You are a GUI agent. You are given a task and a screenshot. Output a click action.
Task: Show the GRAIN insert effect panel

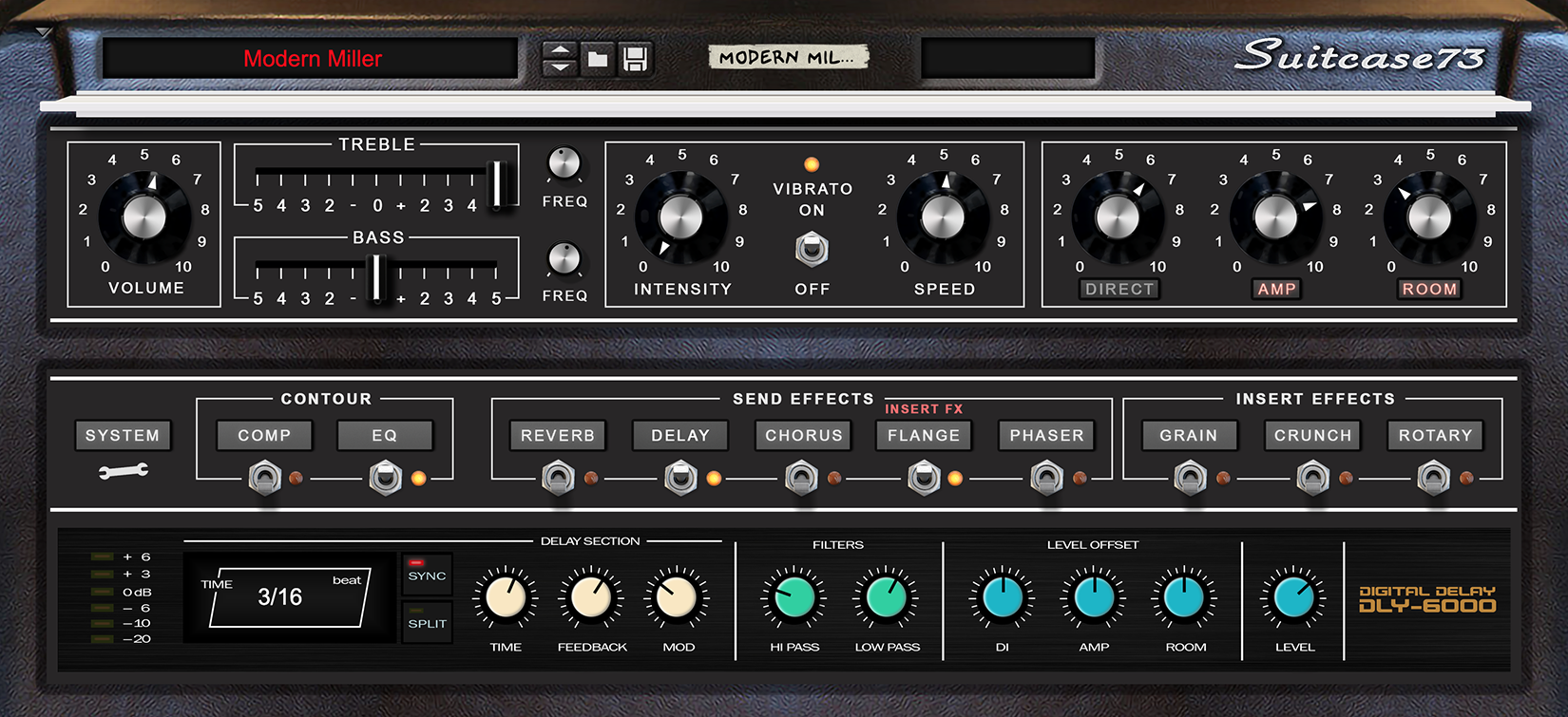1189,435
